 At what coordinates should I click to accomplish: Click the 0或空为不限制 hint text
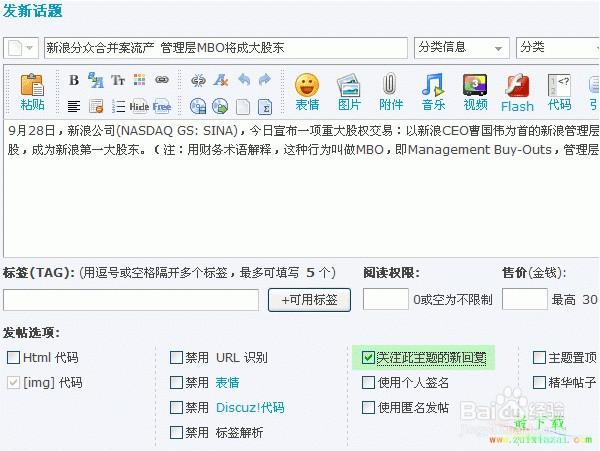coord(453,300)
